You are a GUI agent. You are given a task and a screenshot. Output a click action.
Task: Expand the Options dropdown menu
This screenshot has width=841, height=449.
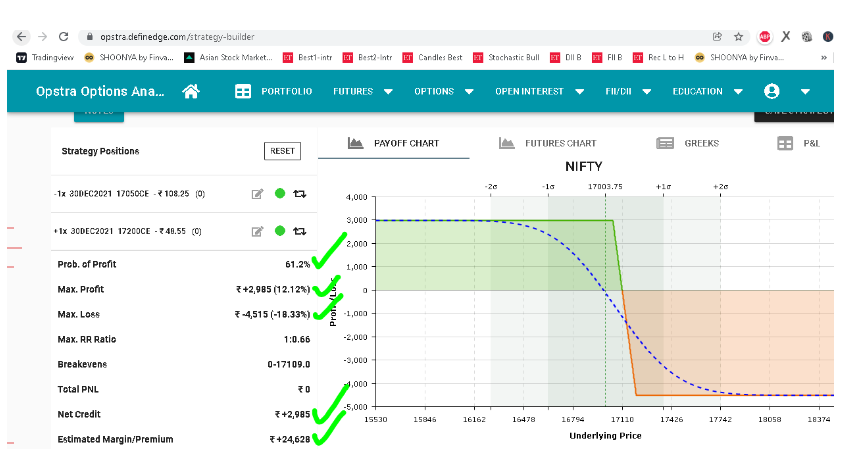coord(443,92)
